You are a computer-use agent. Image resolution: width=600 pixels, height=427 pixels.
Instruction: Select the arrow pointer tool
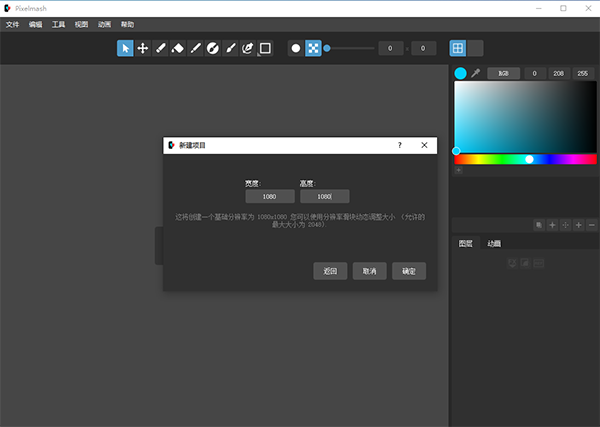point(125,48)
